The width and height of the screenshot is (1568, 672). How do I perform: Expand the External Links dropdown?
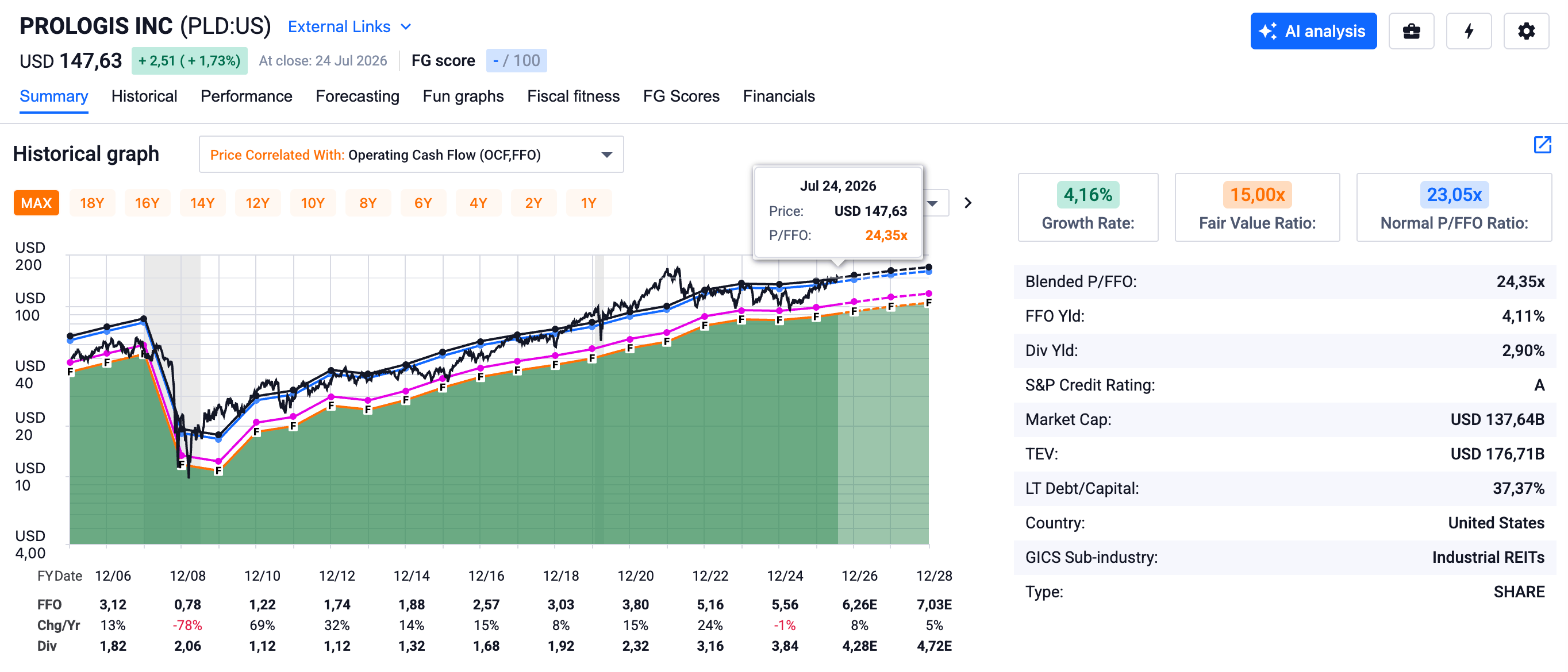click(349, 27)
